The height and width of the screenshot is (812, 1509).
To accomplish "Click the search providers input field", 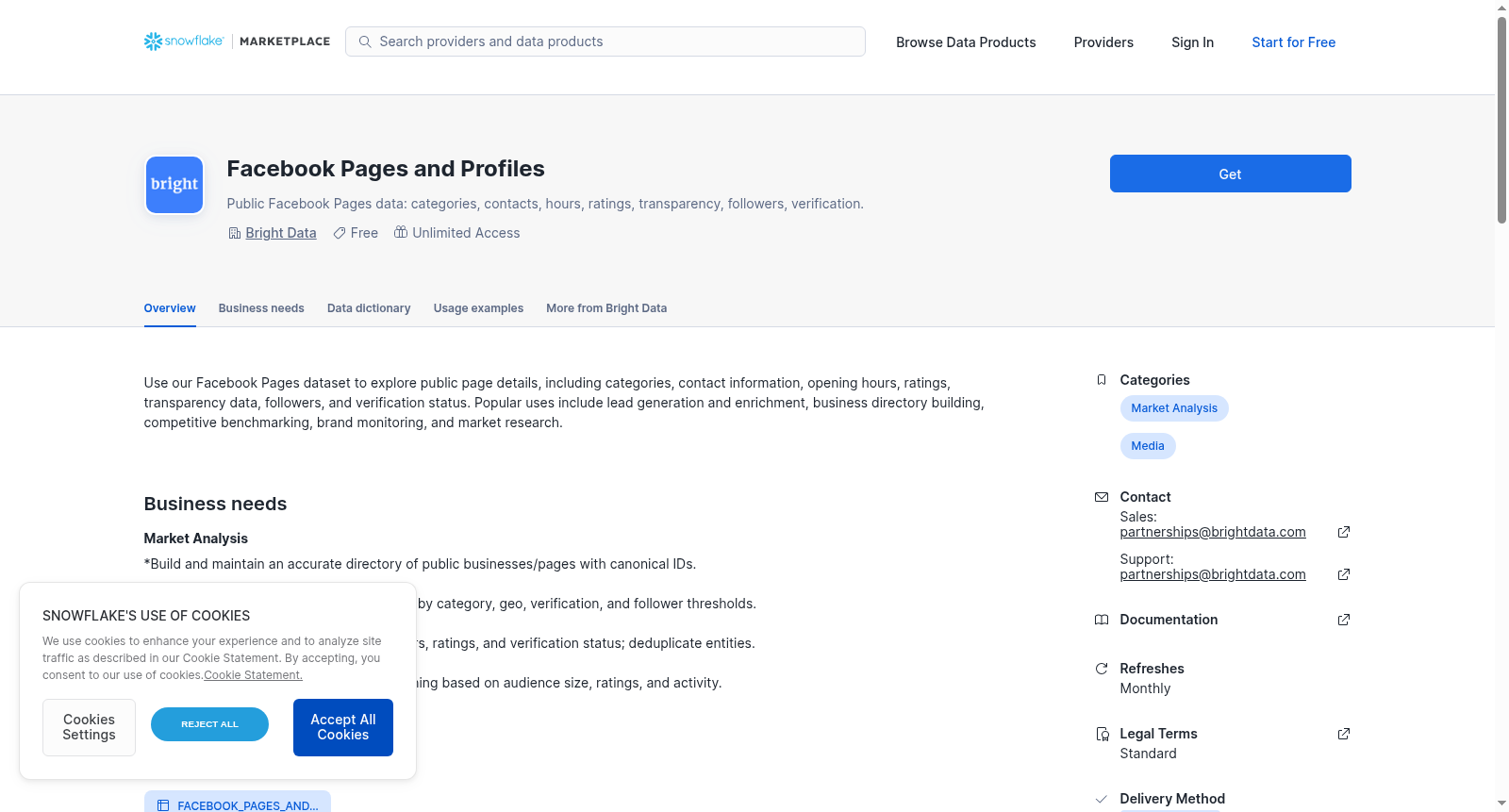I will click(605, 41).
